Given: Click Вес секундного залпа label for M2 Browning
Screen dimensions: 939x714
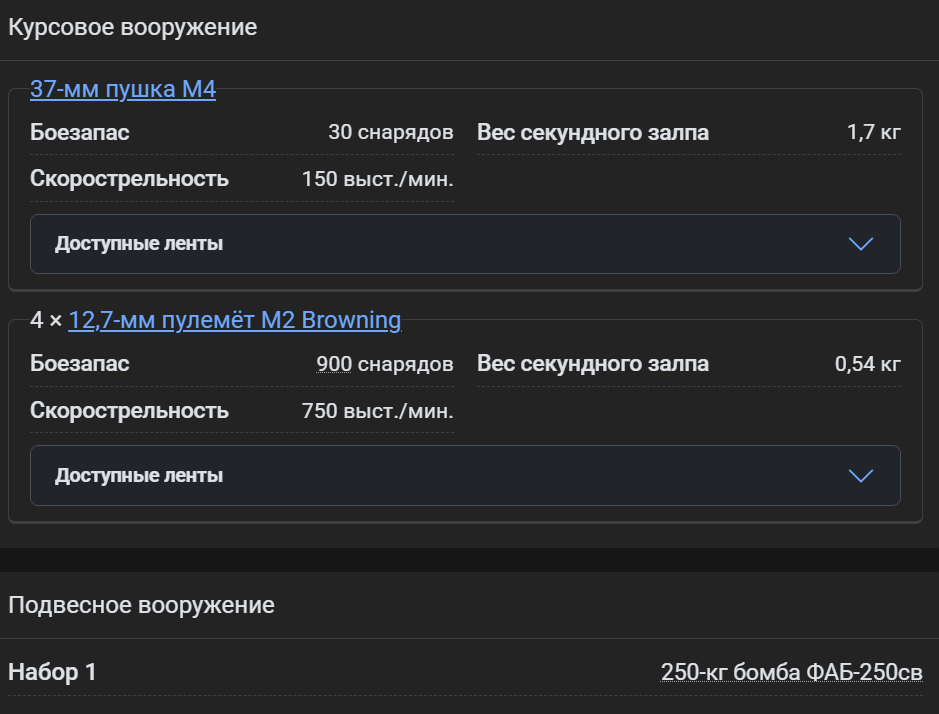Looking at the screenshot, I should (x=593, y=364).
